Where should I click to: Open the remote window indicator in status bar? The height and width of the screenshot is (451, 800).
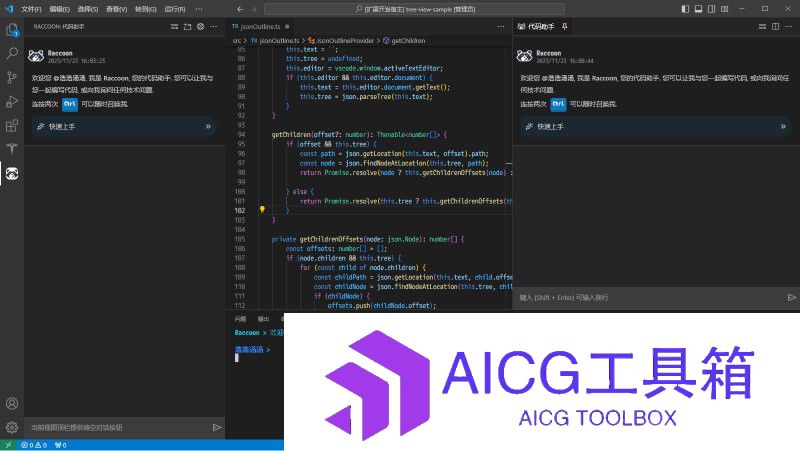8,445
